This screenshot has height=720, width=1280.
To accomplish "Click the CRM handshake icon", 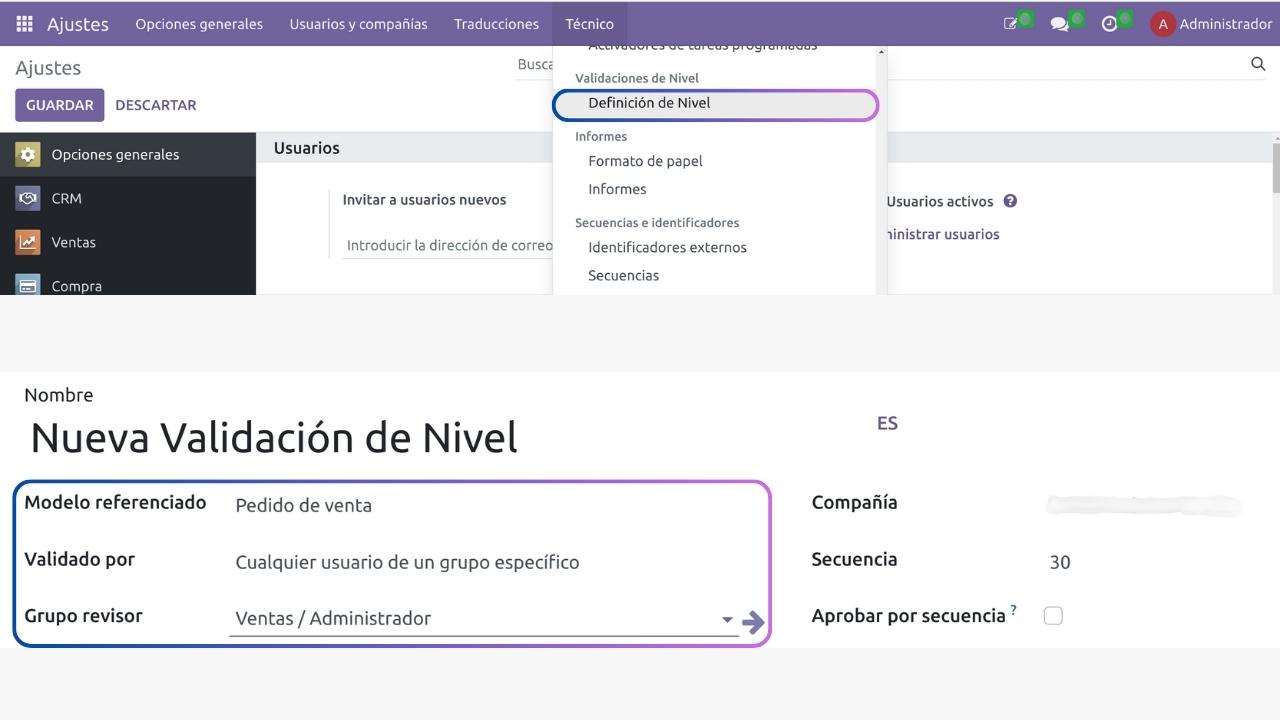I will 28,198.
